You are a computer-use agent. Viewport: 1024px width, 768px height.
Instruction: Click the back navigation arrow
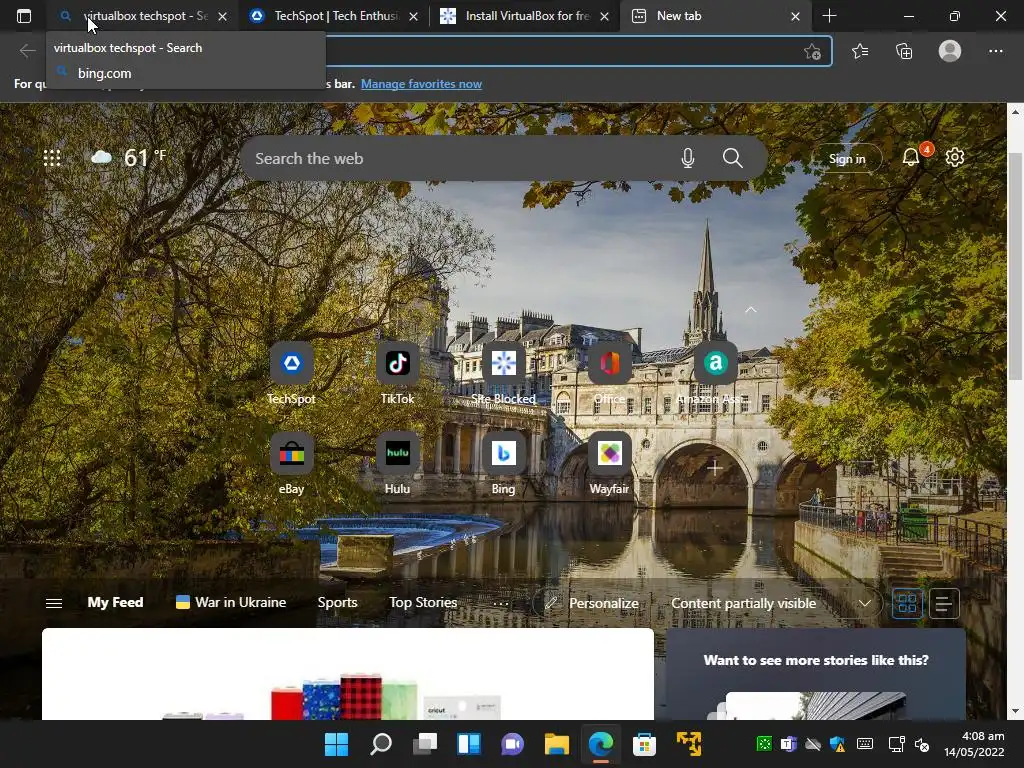pos(27,51)
